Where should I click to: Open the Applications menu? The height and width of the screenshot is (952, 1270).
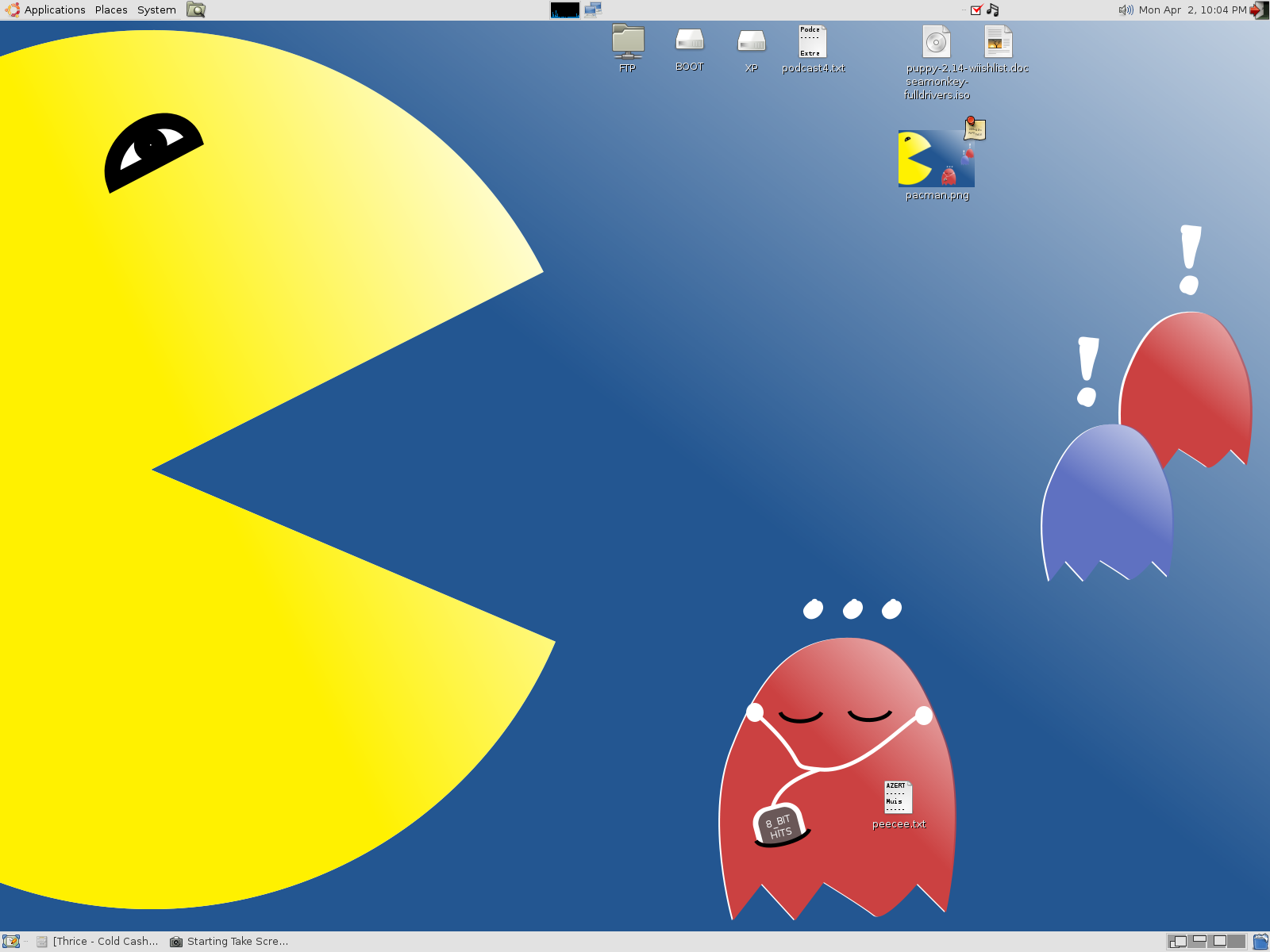[55, 10]
